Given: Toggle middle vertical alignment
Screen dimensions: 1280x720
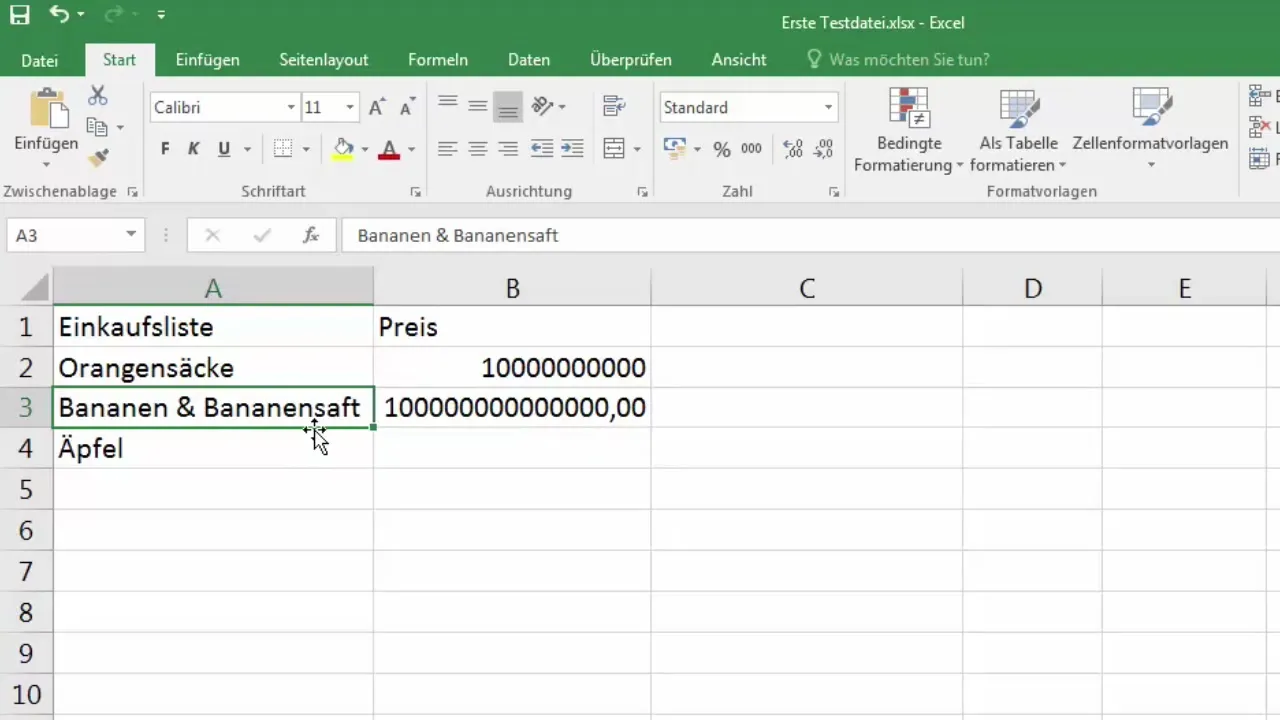Looking at the screenshot, I should coord(478,106).
